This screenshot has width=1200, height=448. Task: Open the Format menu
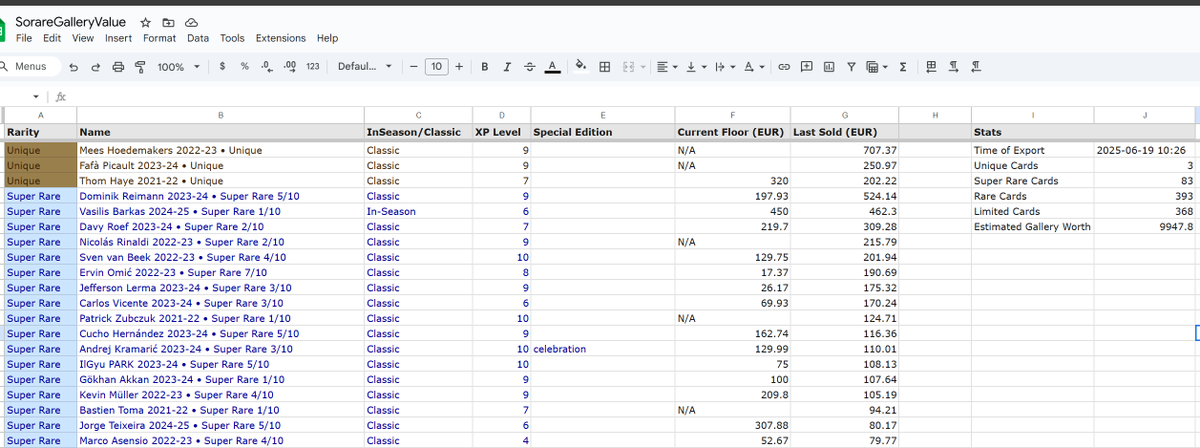[159, 38]
